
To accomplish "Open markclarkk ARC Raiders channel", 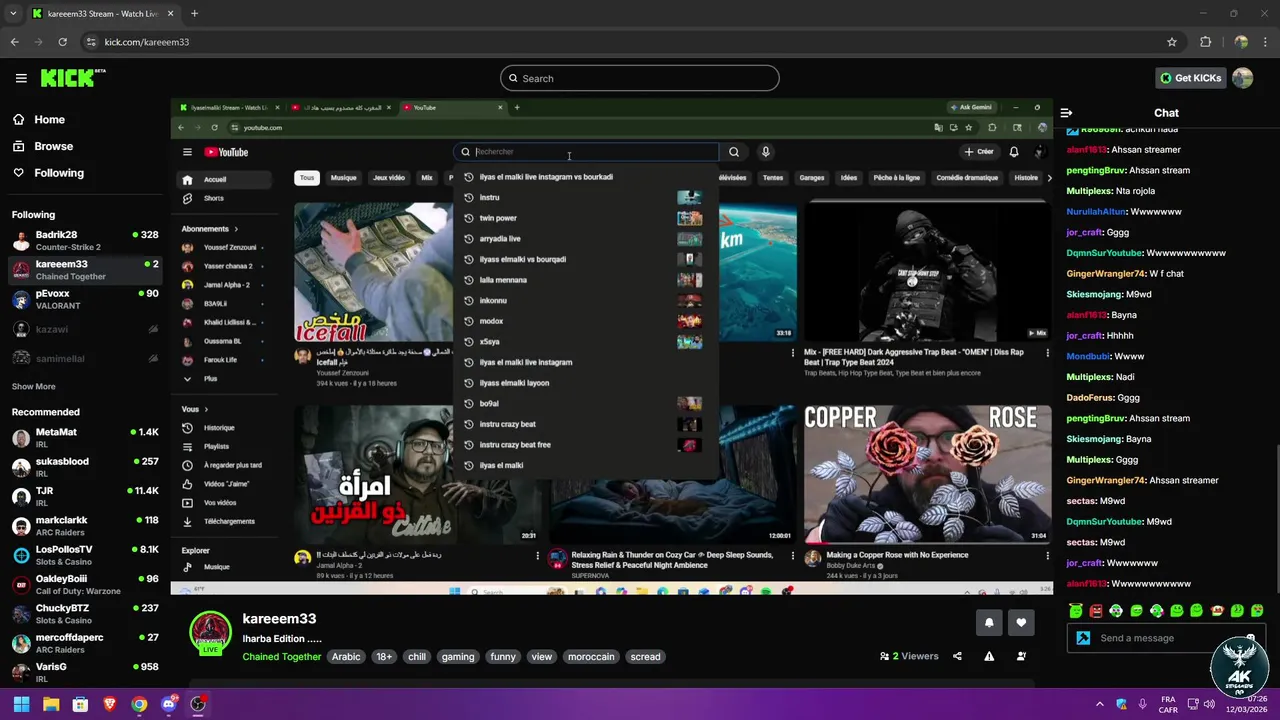I will click(x=85, y=526).
